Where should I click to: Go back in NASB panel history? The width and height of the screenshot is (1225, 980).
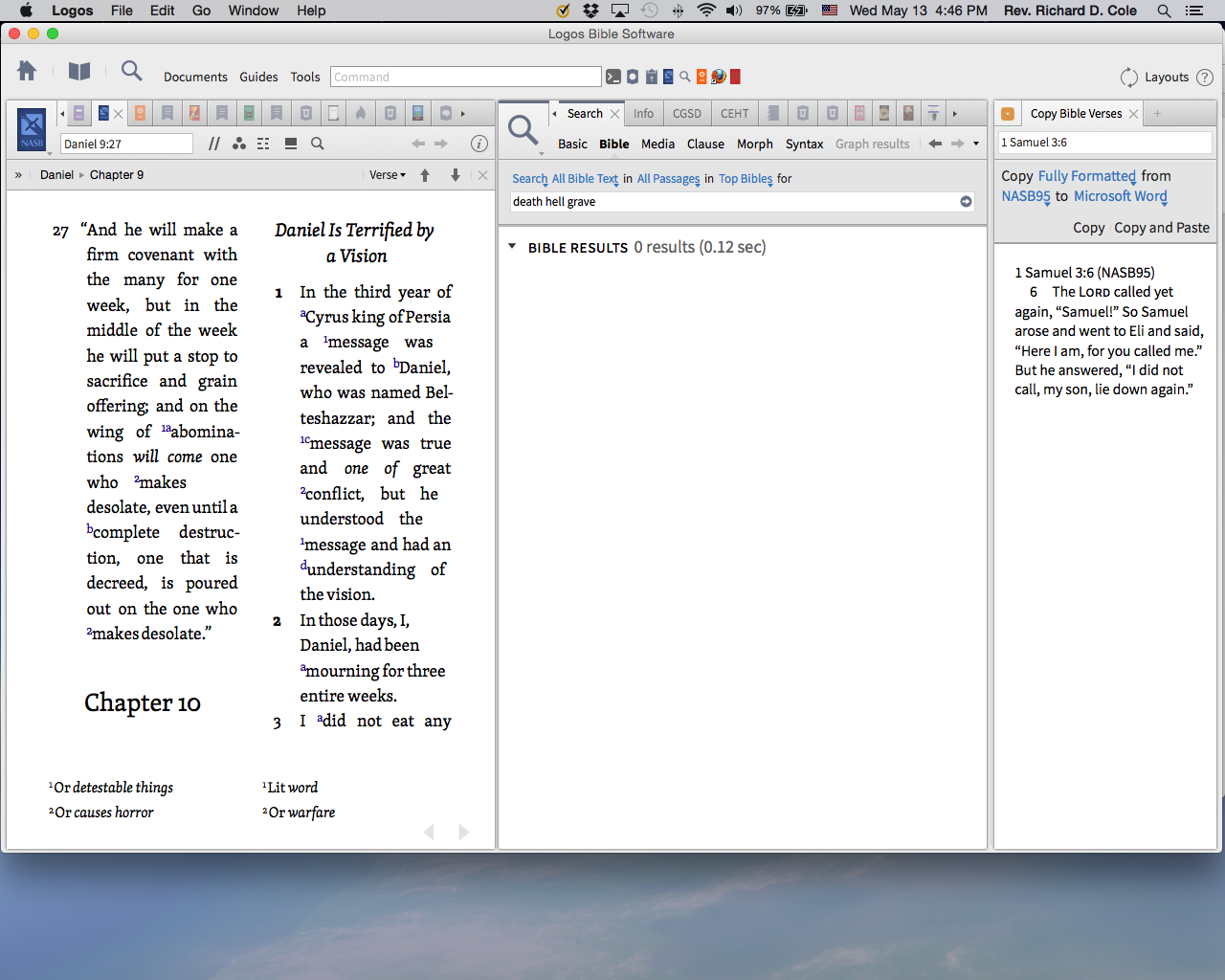418,144
